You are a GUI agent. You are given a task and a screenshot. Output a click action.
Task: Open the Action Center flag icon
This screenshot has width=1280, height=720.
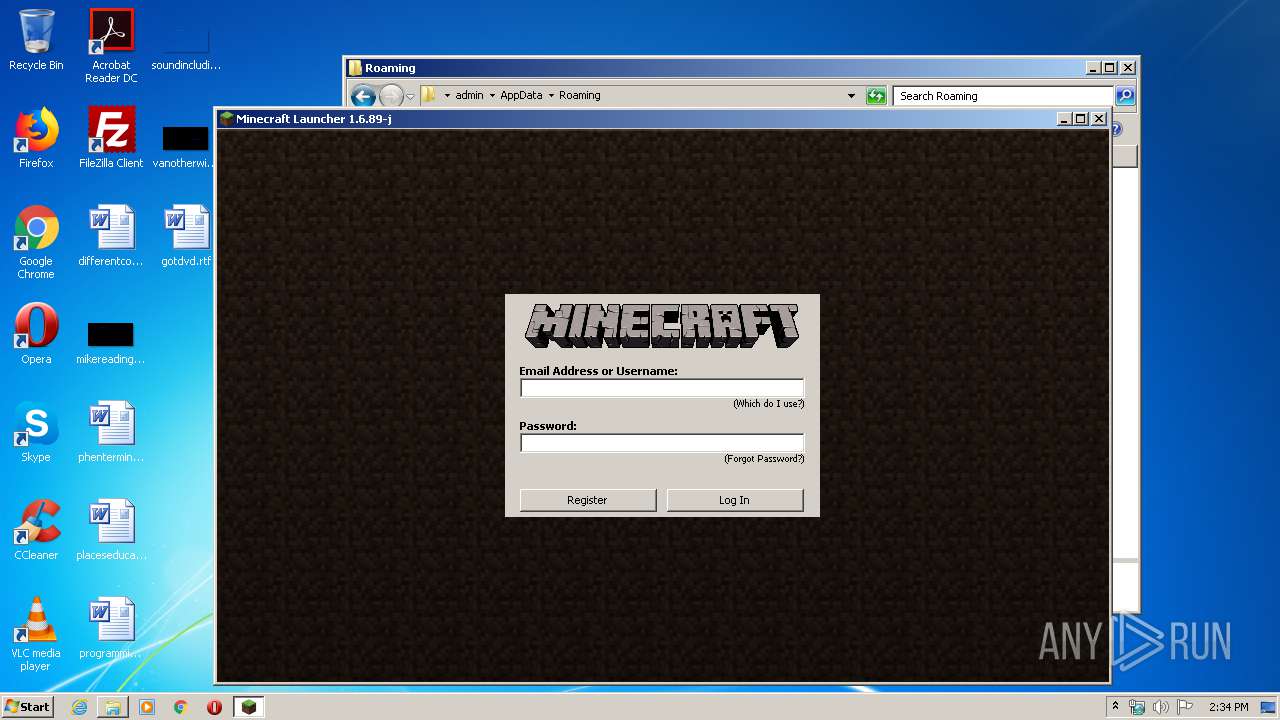coord(1185,707)
